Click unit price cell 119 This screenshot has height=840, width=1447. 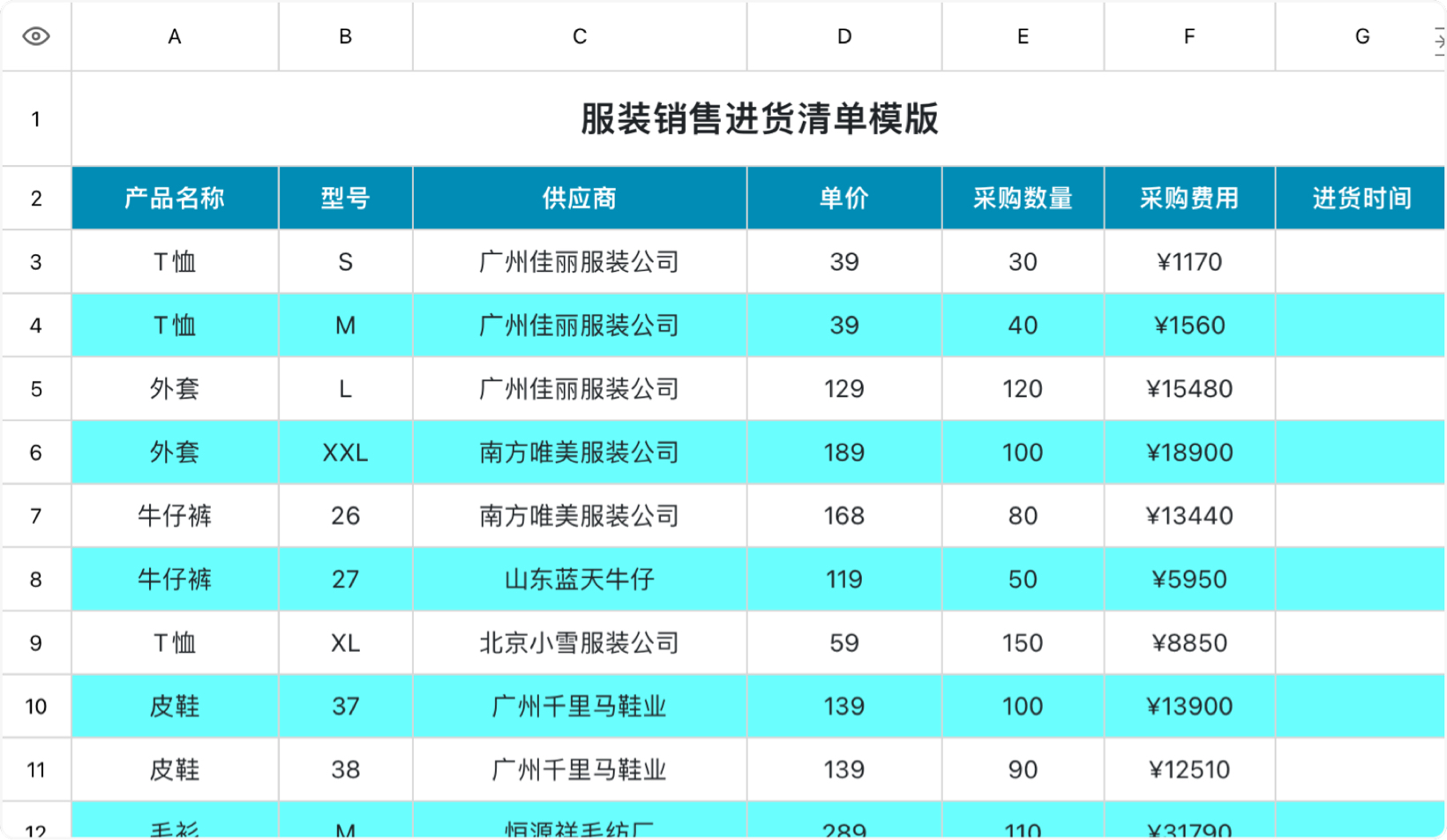click(x=844, y=580)
